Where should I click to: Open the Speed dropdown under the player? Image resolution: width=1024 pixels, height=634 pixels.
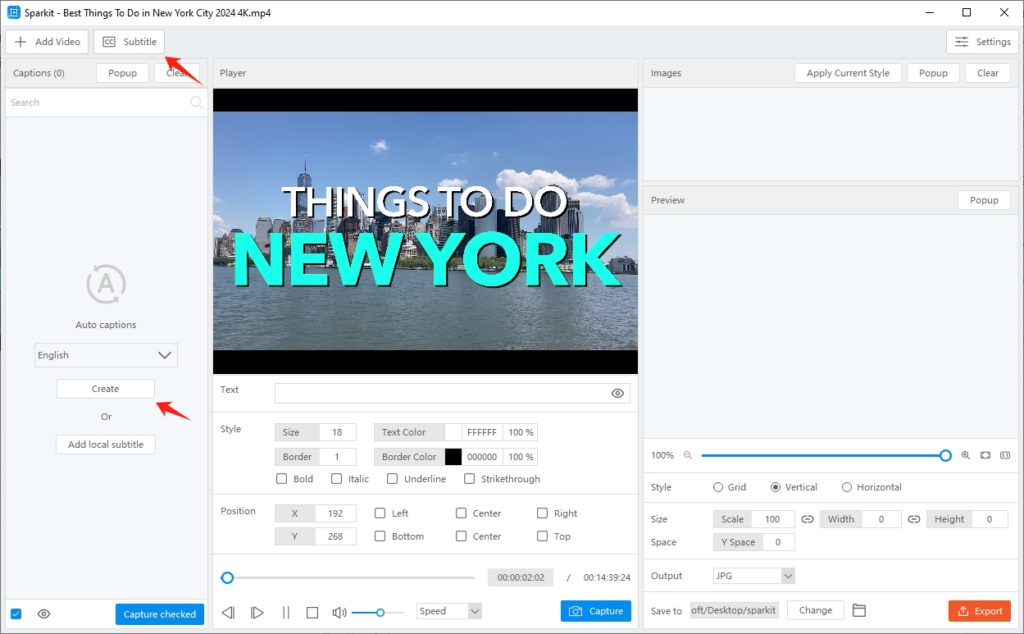click(x=447, y=611)
